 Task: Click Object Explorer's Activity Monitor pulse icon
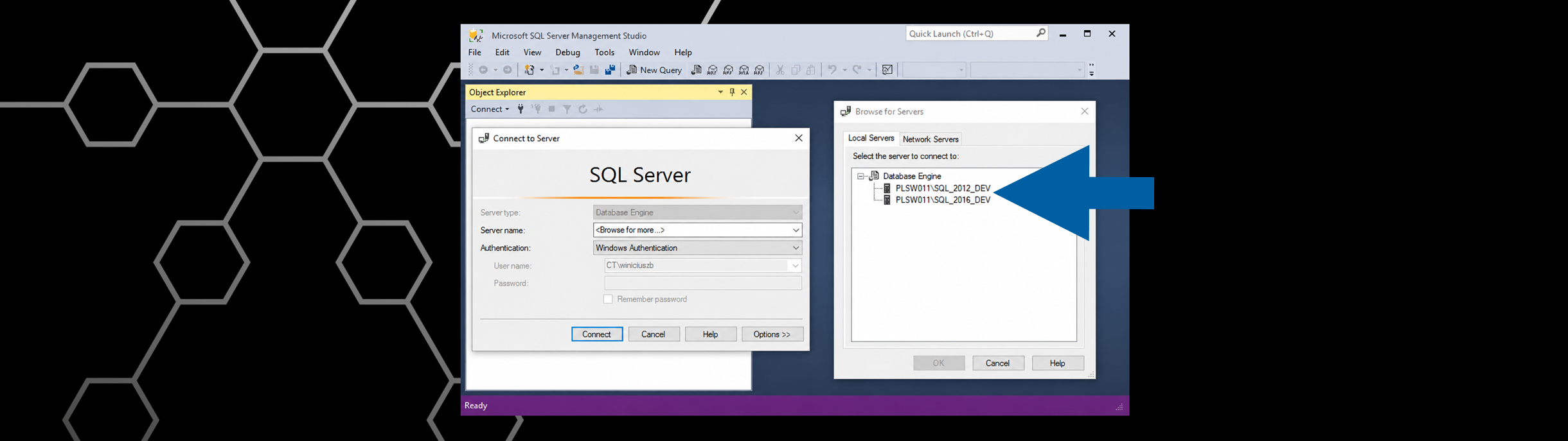(x=598, y=109)
